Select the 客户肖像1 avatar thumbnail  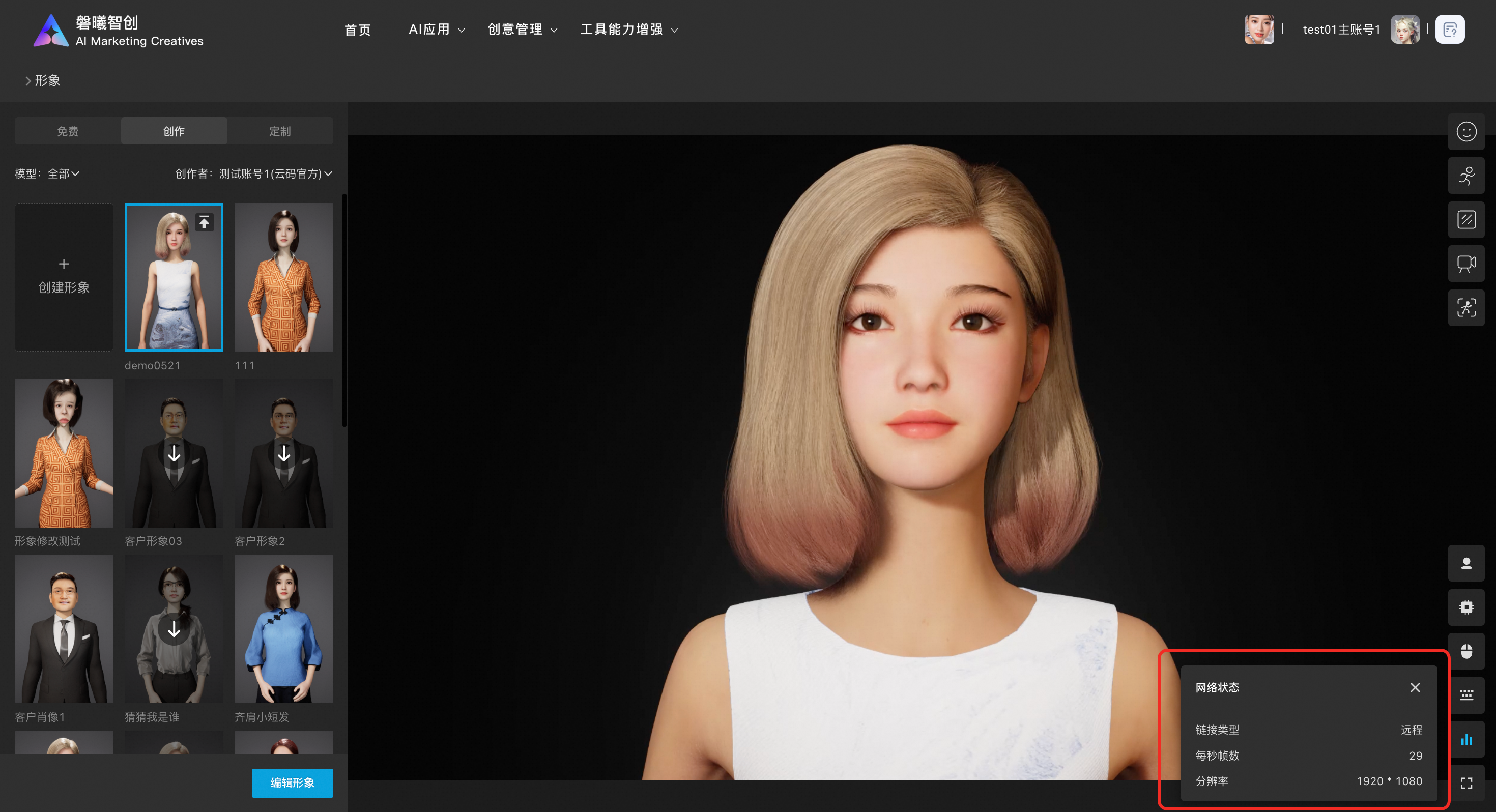click(x=64, y=629)
